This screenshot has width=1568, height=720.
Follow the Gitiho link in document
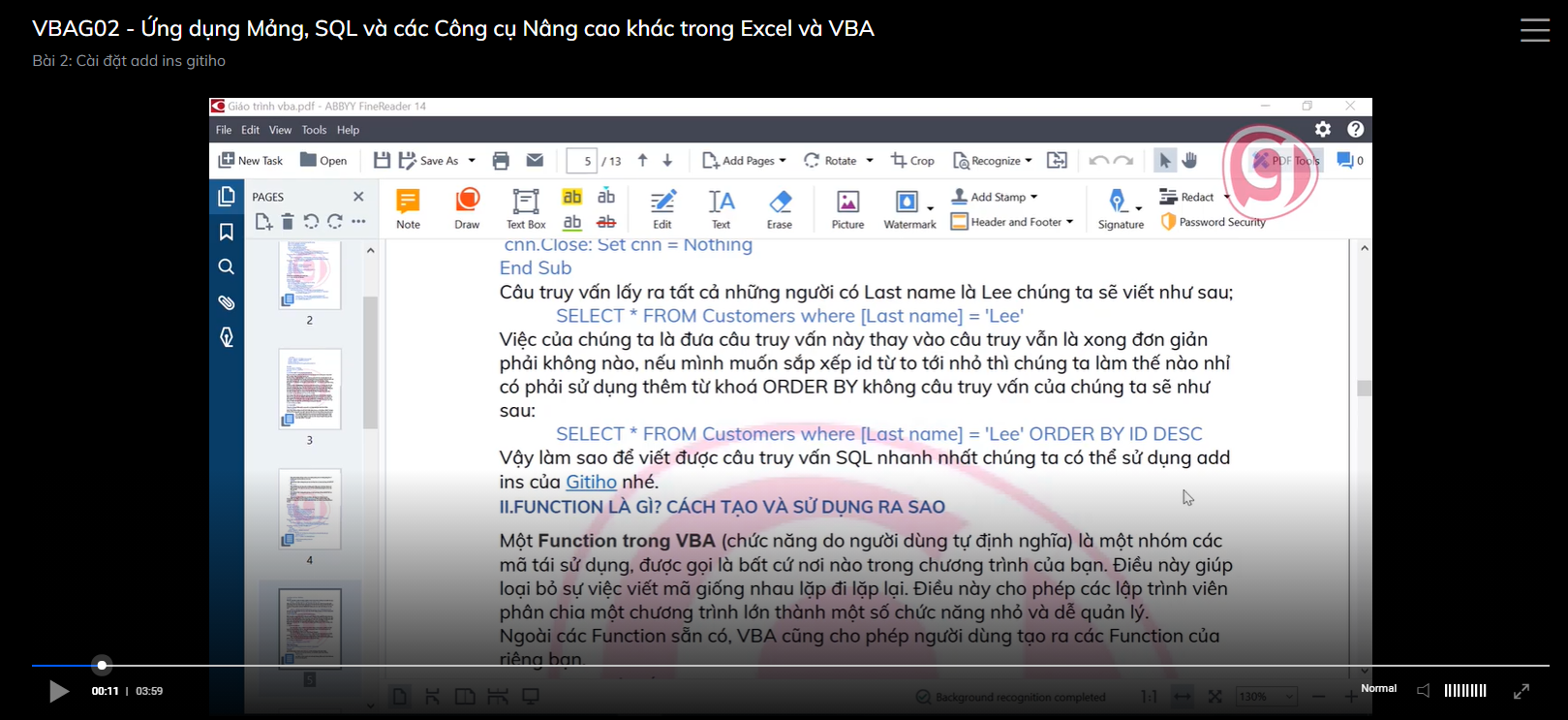click(x=591, y=482)
